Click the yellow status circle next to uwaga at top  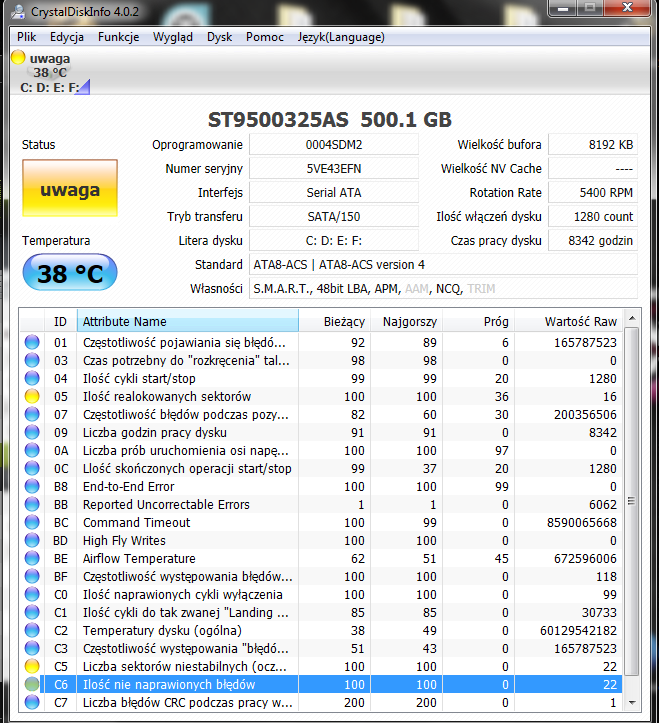click(x=18, y=58)
